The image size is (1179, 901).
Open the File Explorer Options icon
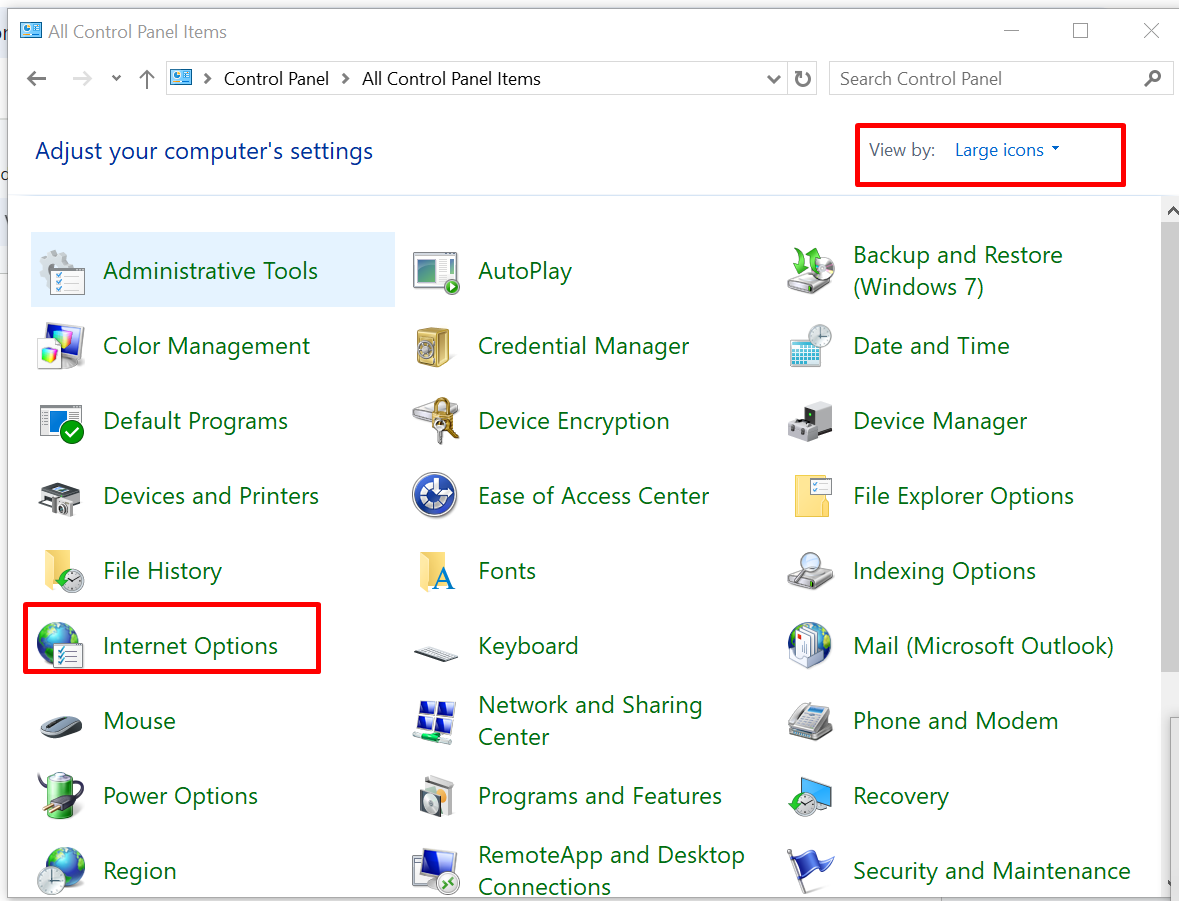pos(812,496)
